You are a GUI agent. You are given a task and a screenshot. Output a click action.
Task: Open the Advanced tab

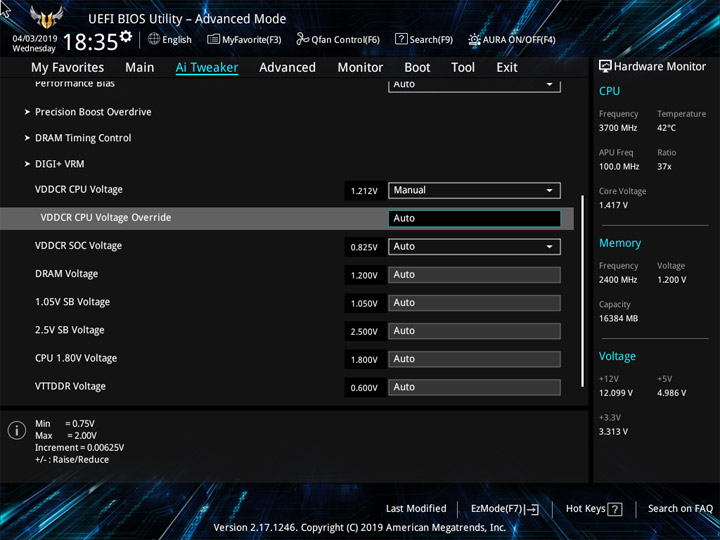(287, 68)
